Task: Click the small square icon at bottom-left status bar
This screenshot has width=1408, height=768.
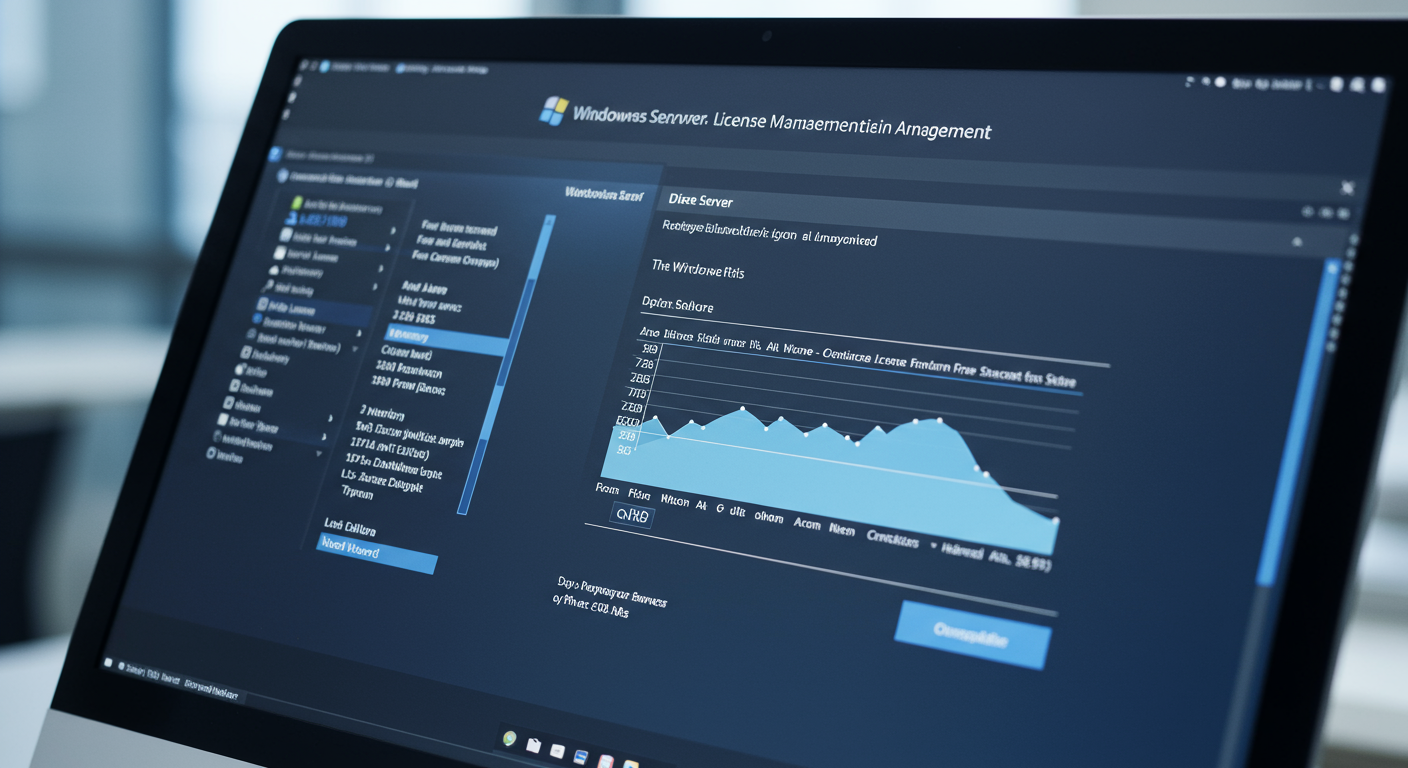Action: coord(108,663)
